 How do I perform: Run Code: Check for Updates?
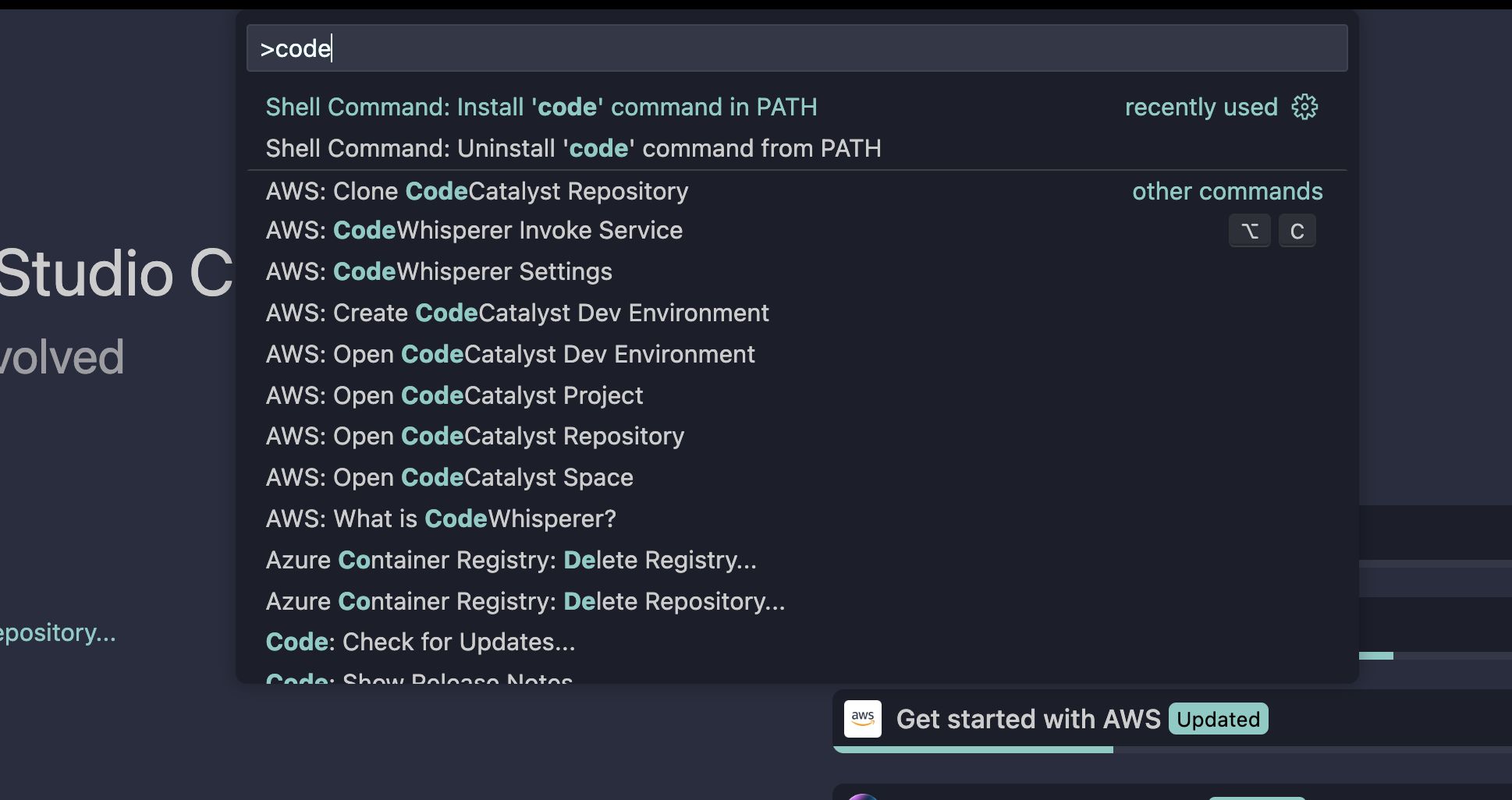point(421,642)
